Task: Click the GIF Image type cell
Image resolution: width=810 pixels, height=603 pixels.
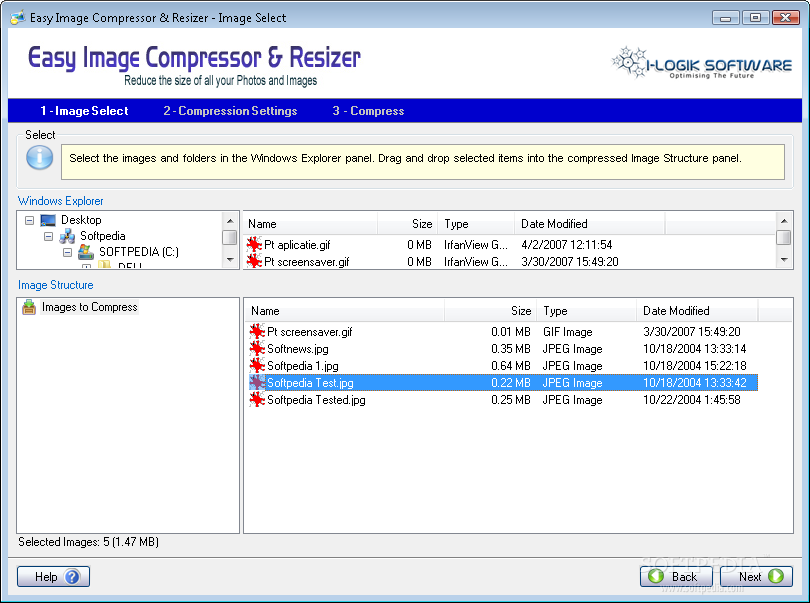Action: [568, 332]
